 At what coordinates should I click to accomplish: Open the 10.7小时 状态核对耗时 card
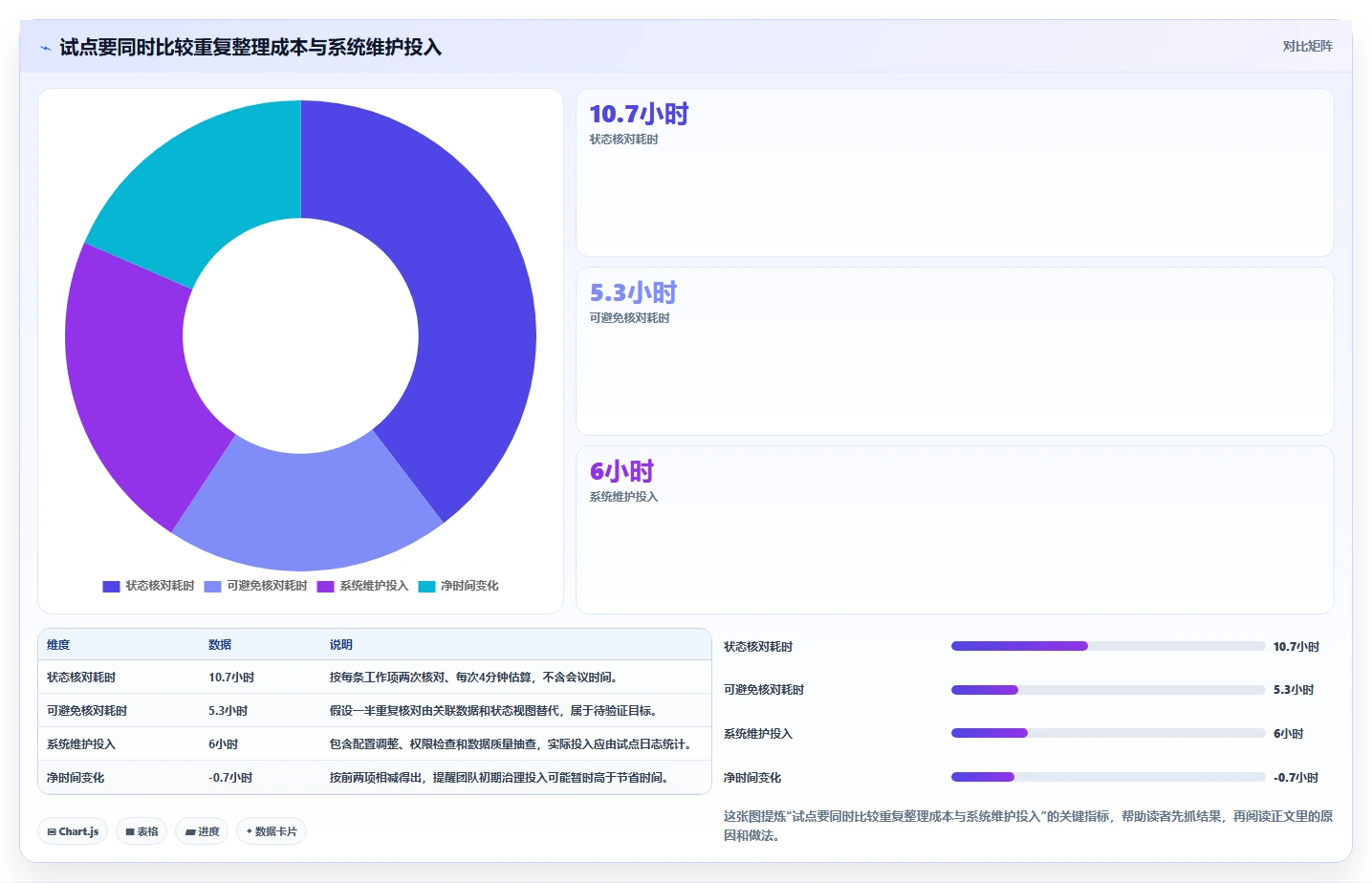(954, 173)
